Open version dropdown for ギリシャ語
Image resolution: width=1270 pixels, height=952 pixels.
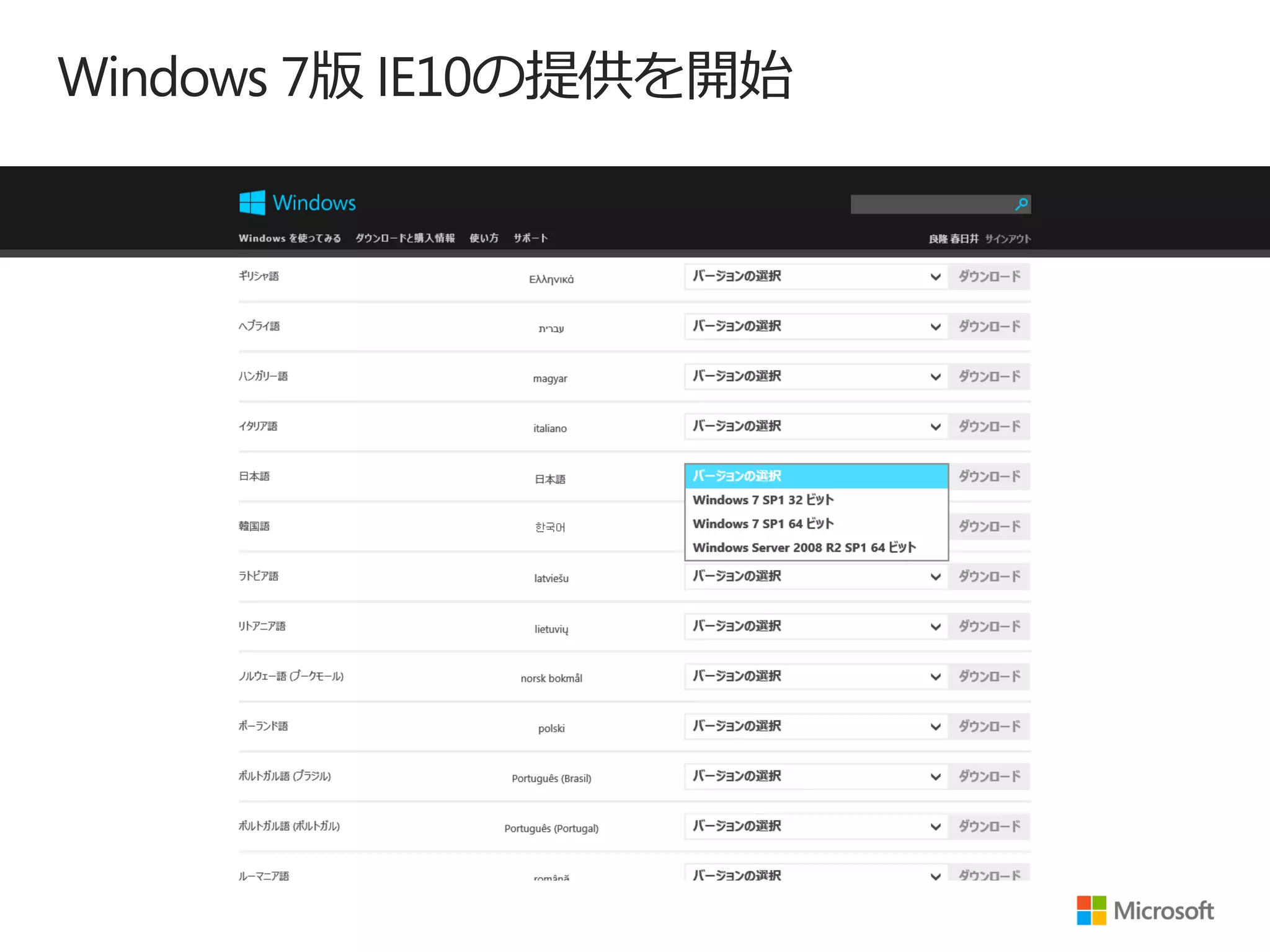click(816, 276)
